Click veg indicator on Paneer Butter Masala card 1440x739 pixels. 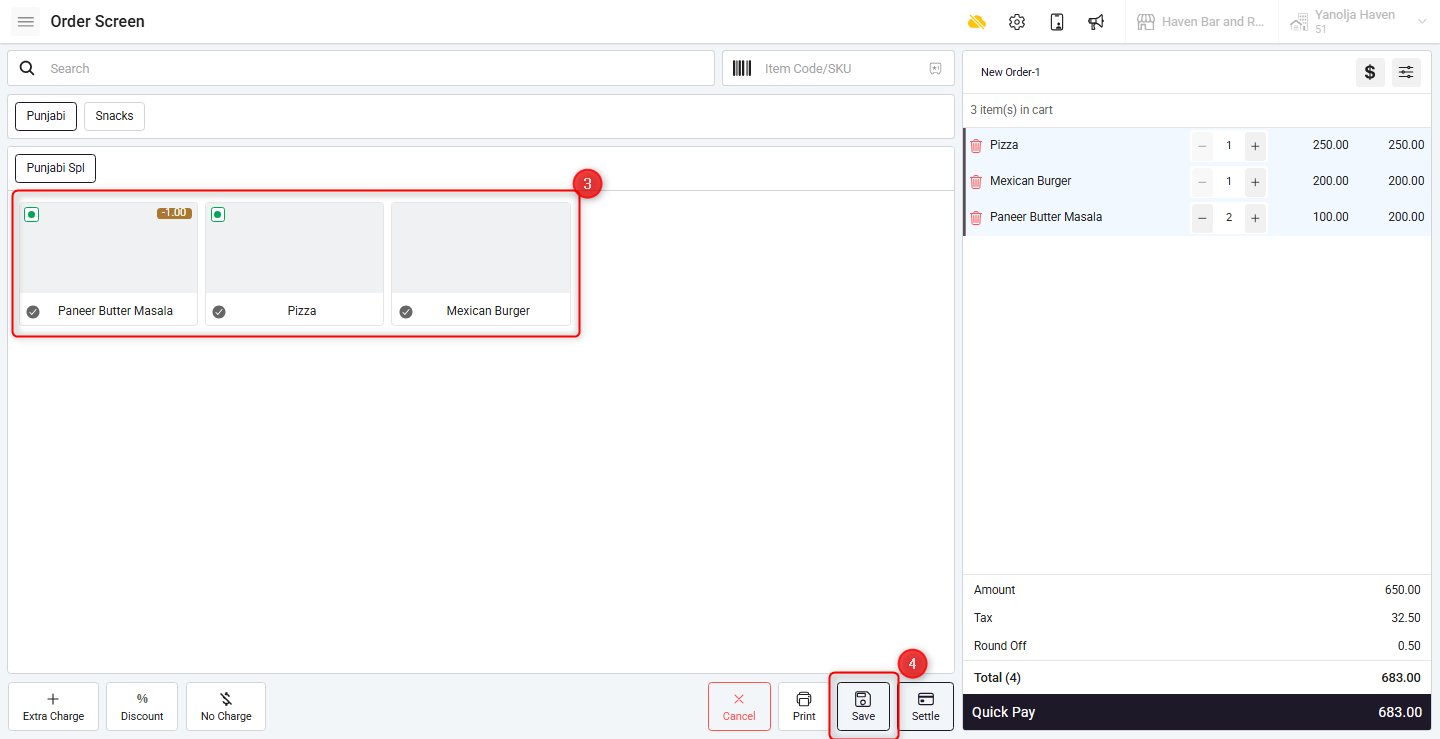point(32,214)
